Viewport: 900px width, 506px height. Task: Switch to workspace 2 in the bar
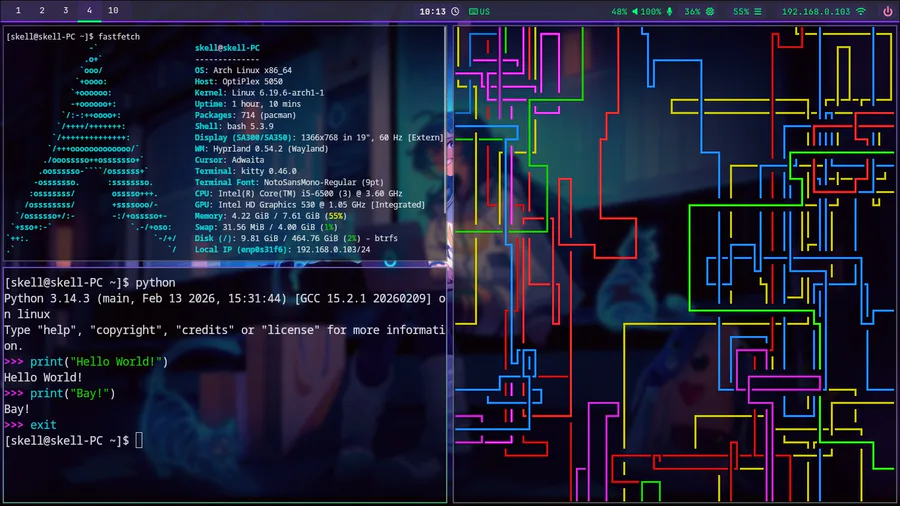coord(42,10)
